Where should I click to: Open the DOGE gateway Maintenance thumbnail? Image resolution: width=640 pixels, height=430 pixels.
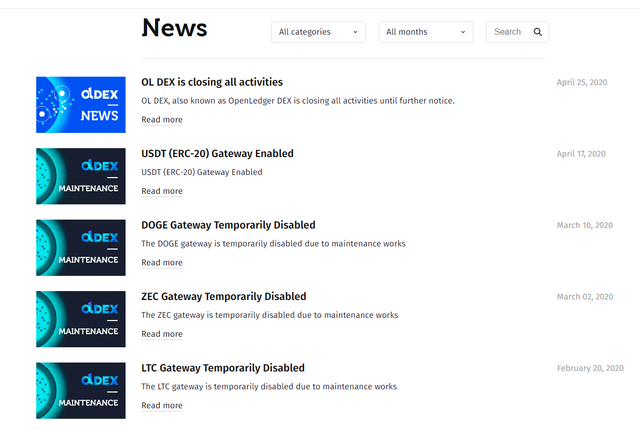point(81,248)
